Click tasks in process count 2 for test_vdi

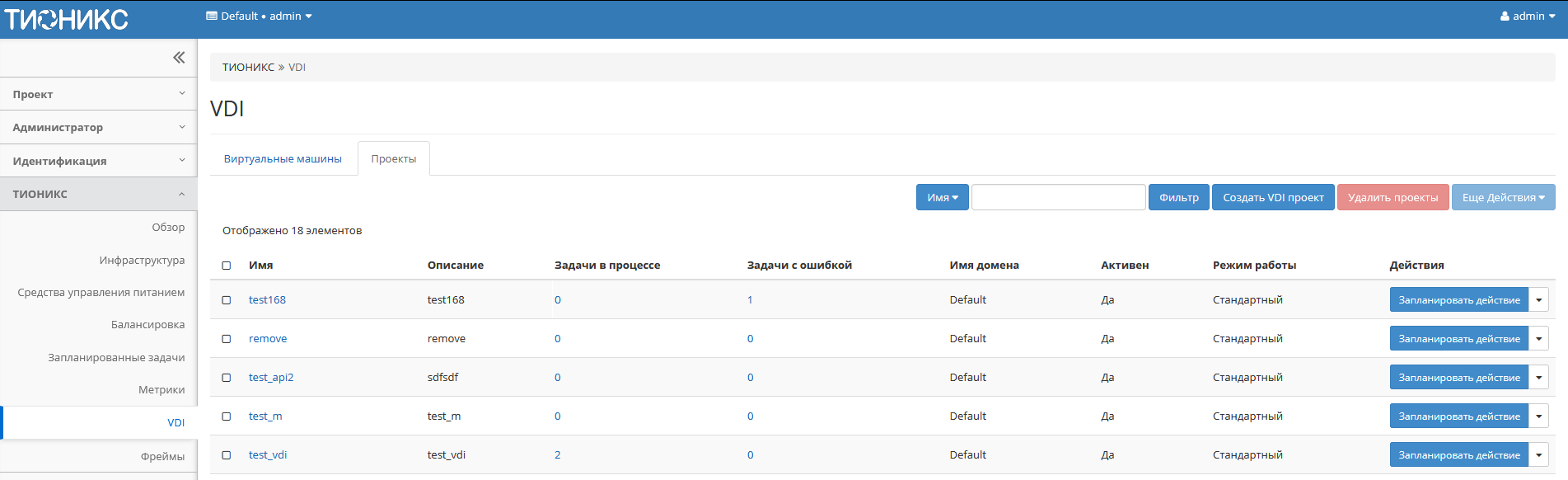click(x=558, y=454)
